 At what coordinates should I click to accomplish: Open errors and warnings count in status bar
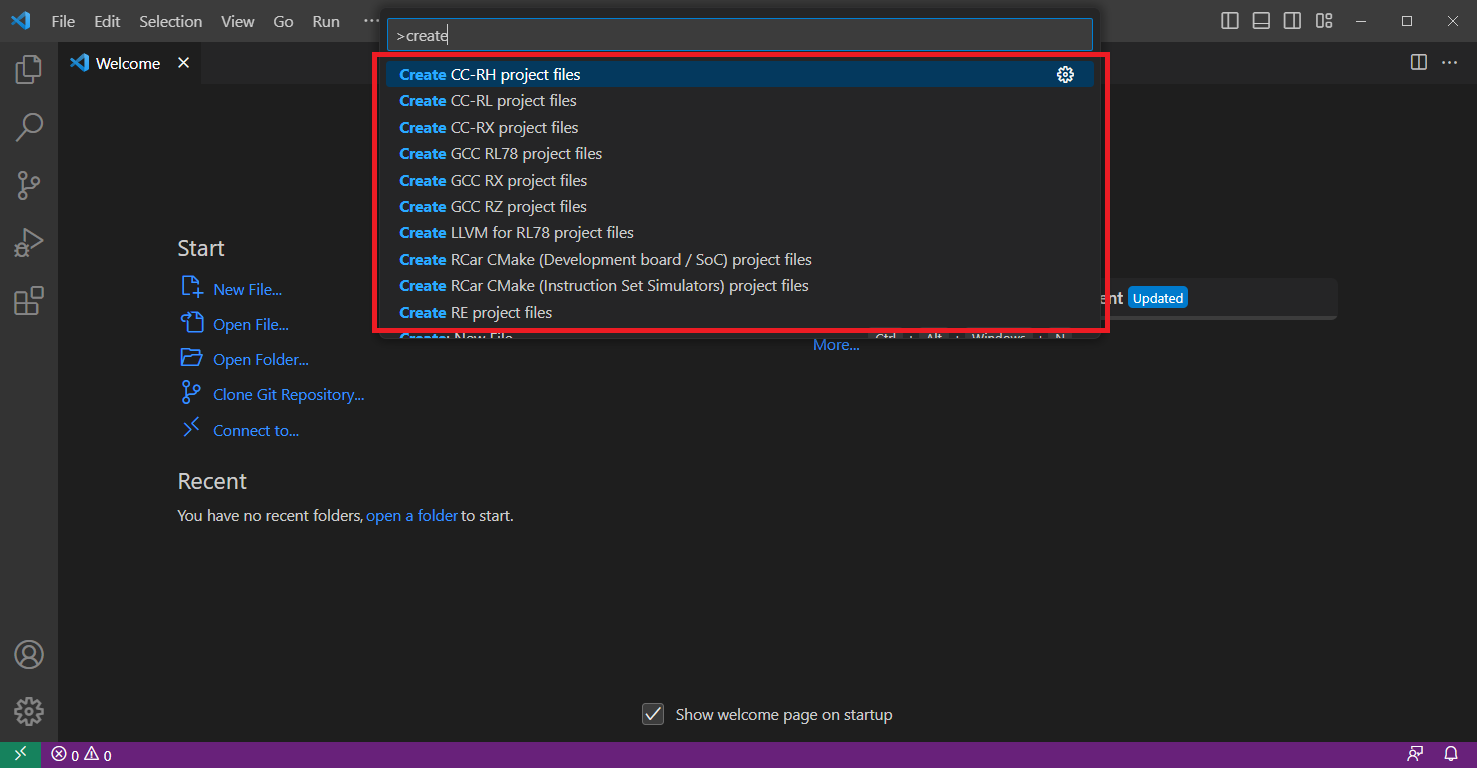coord(82,755)
